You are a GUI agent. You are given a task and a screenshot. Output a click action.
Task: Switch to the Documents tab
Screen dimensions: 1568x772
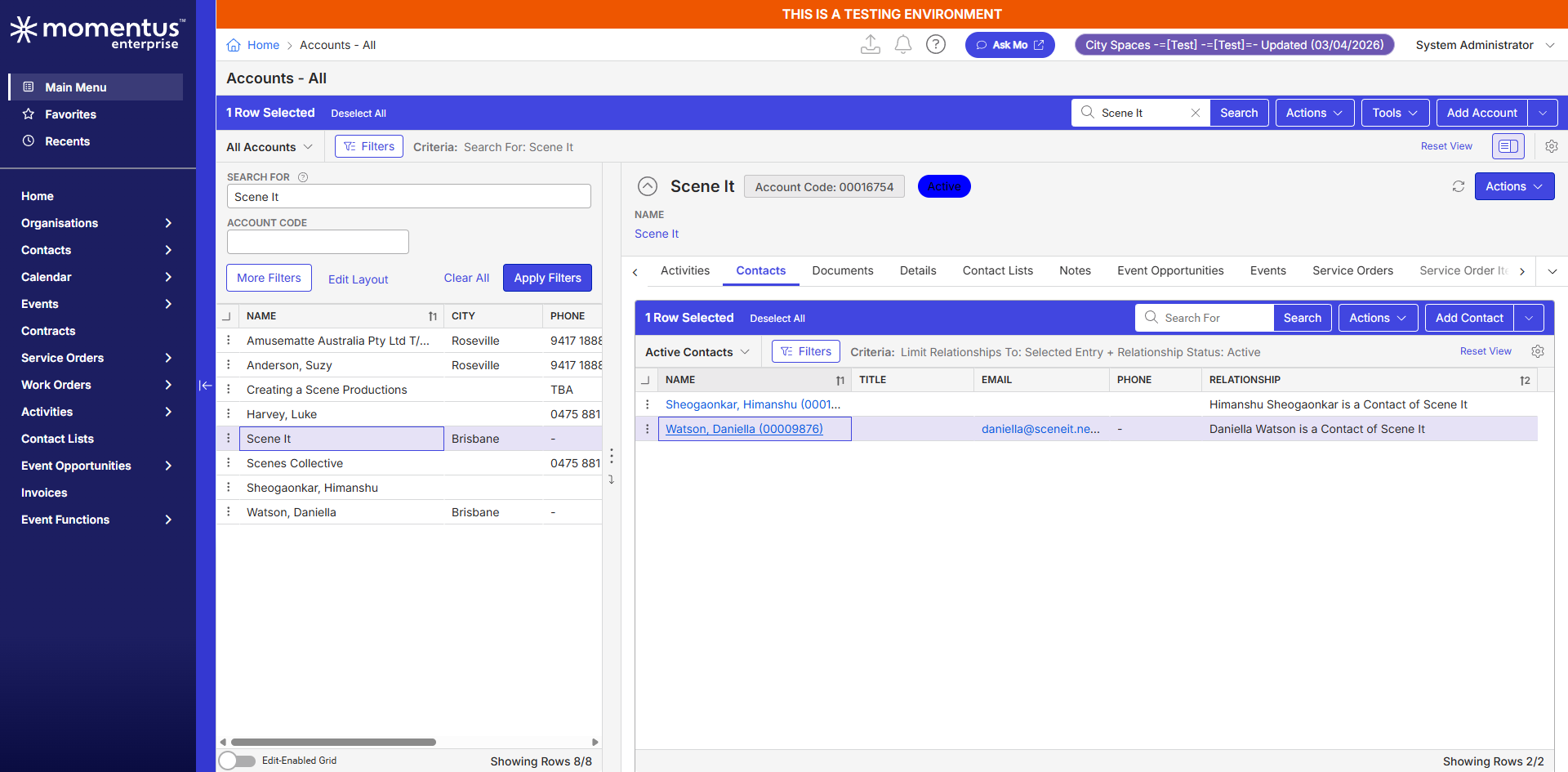(843, 270)
